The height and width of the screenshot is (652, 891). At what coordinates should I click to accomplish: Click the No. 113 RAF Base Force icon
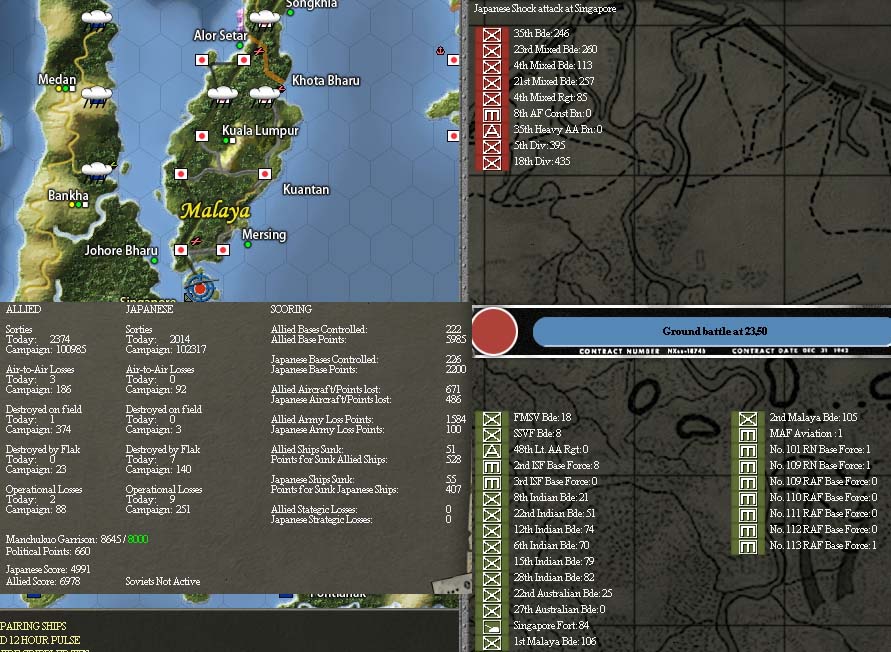point(748,546)
